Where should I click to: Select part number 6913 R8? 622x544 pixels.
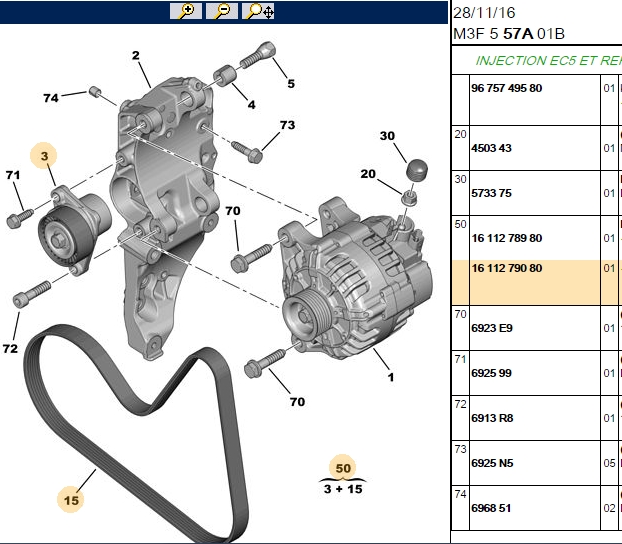tap(492, 418)
